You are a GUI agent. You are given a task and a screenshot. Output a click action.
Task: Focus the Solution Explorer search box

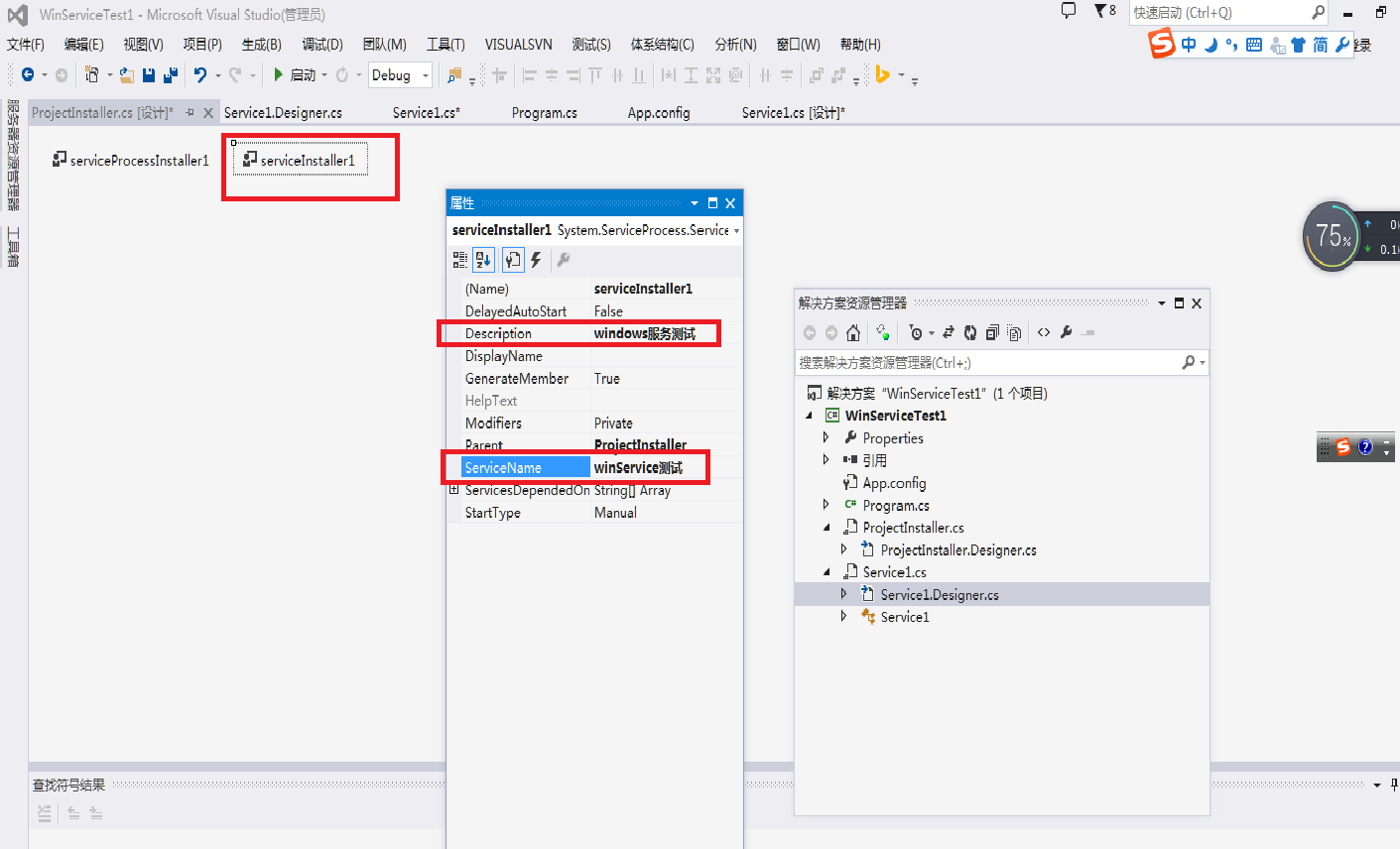[1002, 363]
